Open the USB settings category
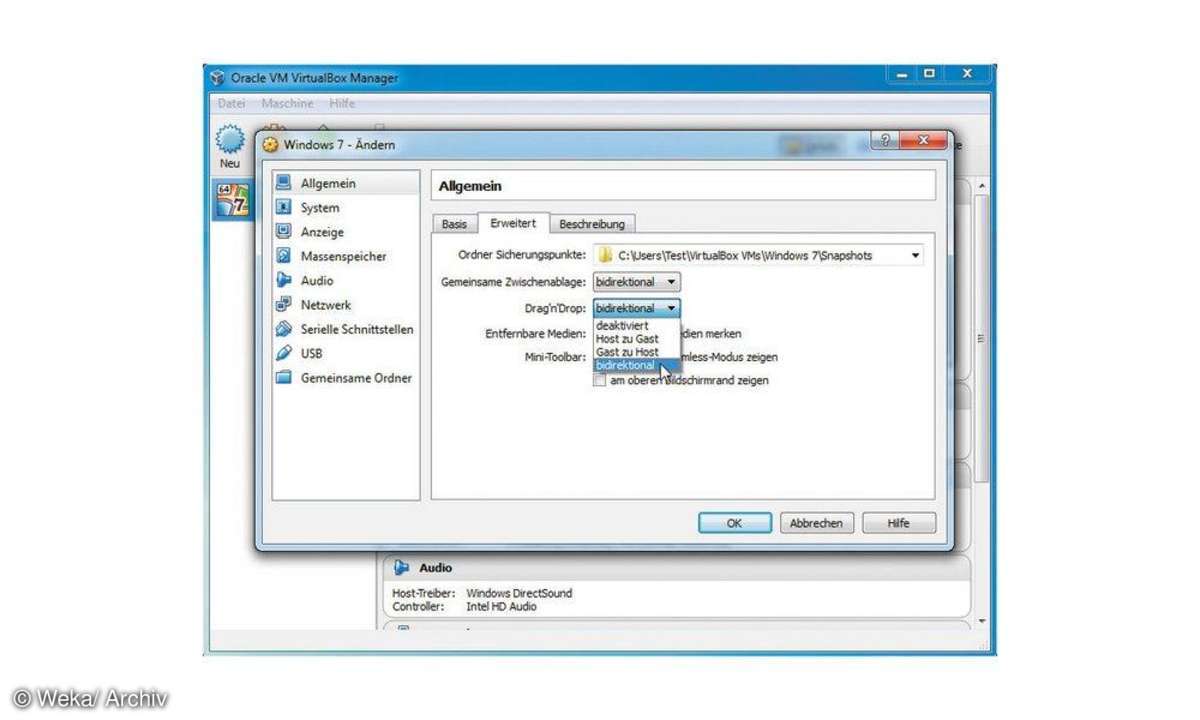Image resolution: width=1200 pixels, height=720 pixels. point(346,353)
